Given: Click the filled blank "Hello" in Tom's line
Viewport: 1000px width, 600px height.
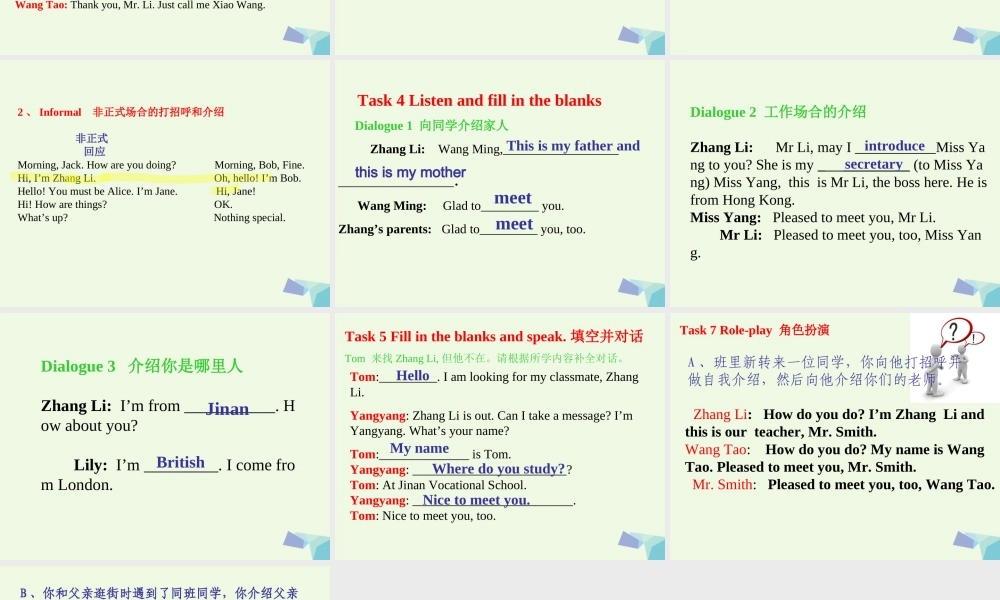Looking at the screenshot, I should (x=413, y=376).
